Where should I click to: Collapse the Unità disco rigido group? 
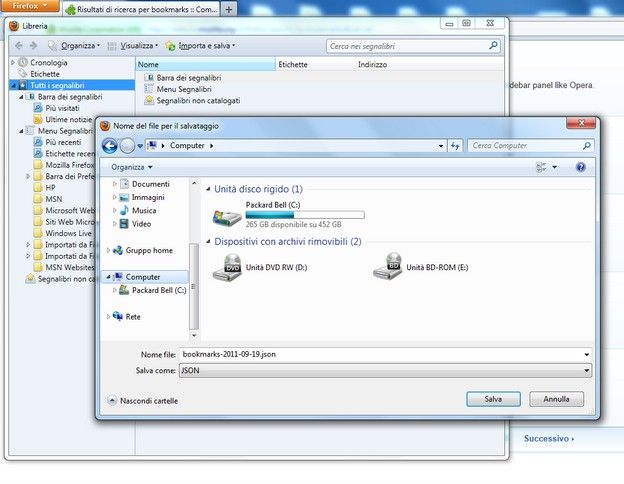(x=208, y=189)
